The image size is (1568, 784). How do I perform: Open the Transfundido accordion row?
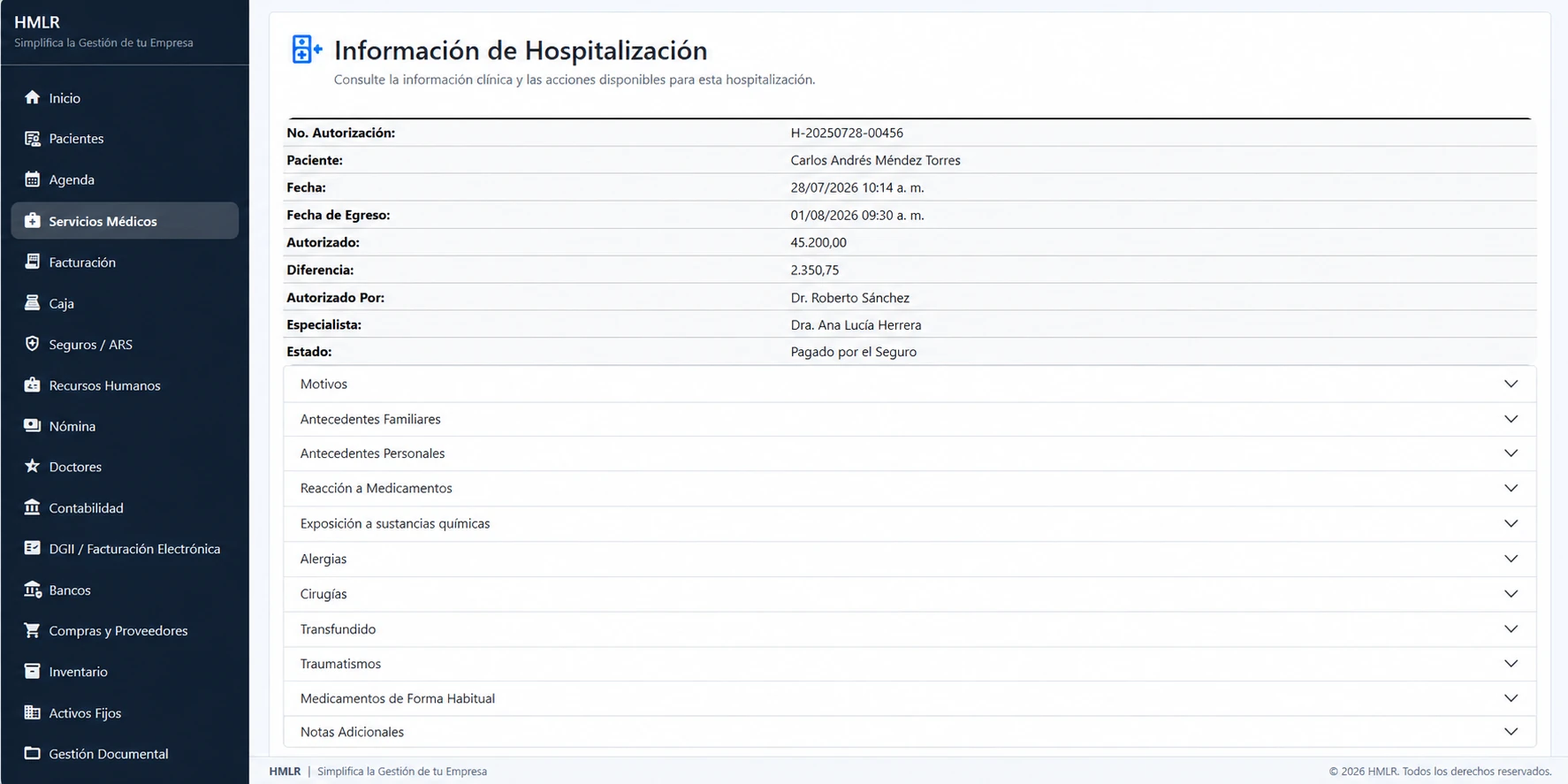pyautogui.click(x=910, y=629)
